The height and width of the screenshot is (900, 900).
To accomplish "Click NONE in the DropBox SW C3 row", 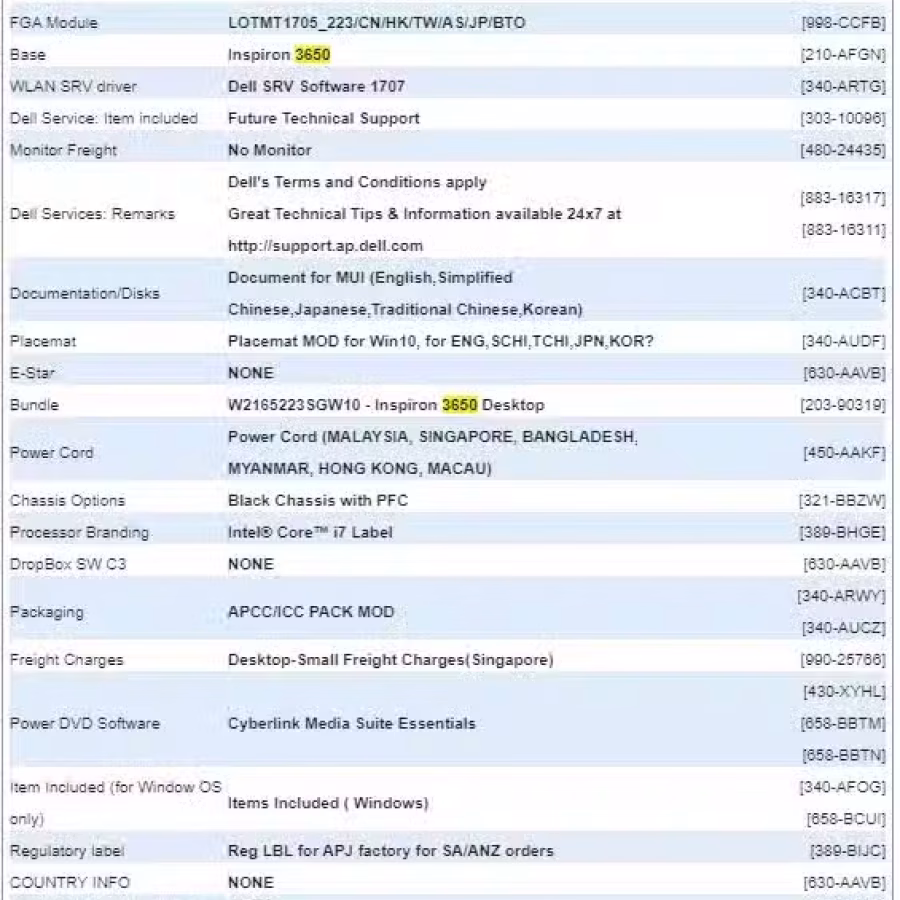I will point(251,564).
